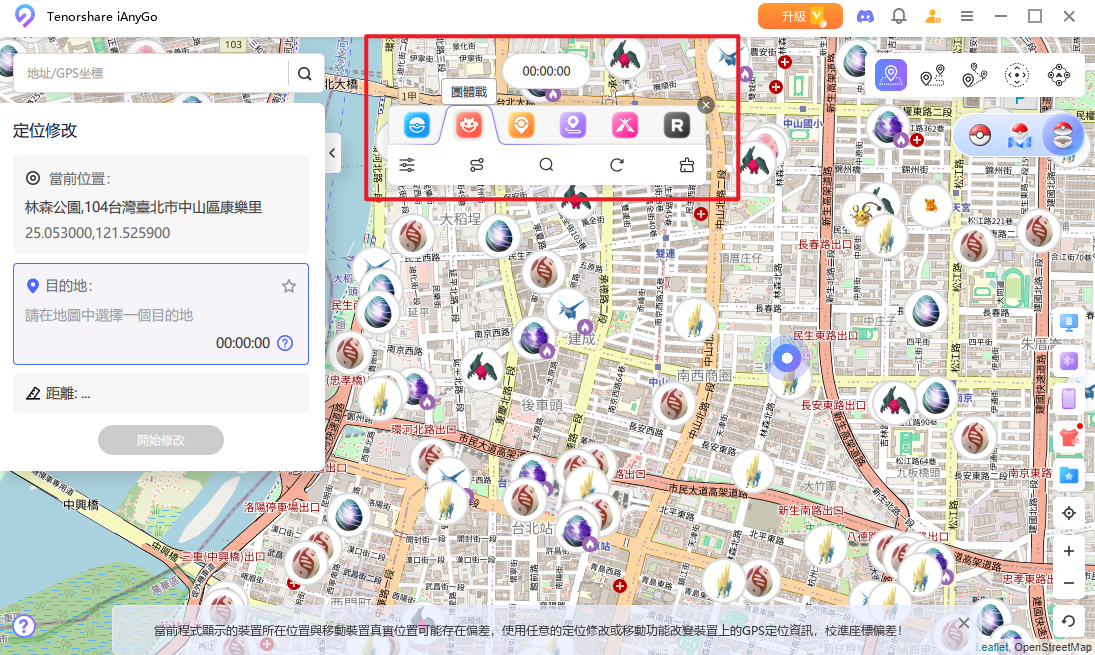Image resolution: width=1095 pixels, height=655 pixels.
Task: Click the broom clear icon in panel
Action: pos(686,165)
